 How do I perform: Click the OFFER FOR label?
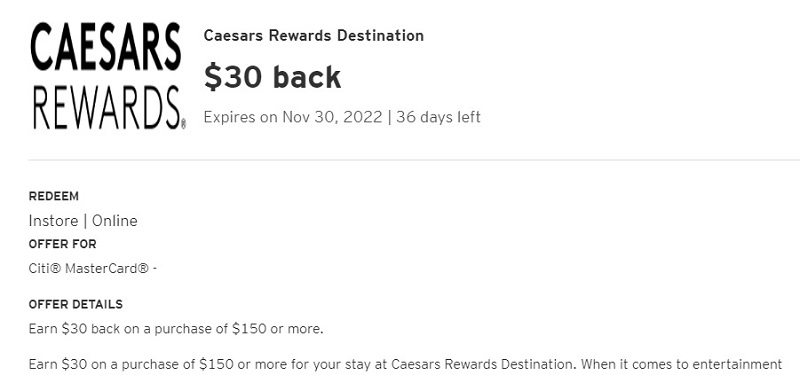tap(62, 244)
